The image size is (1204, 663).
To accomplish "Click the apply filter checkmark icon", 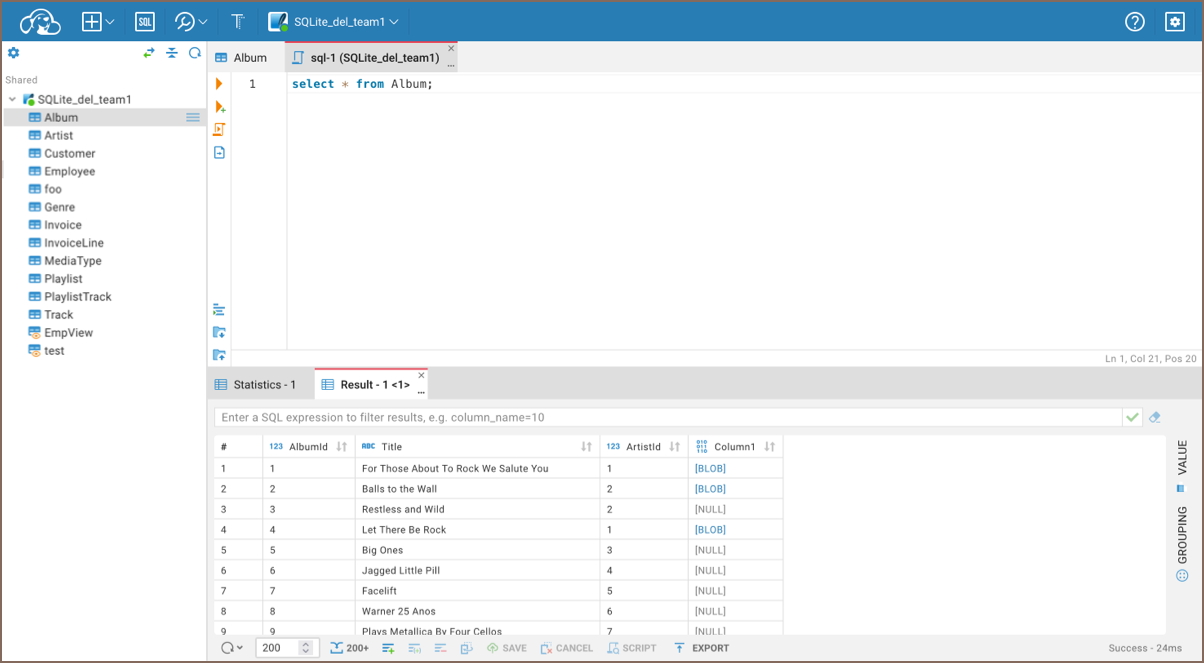I will point(1132,417).
